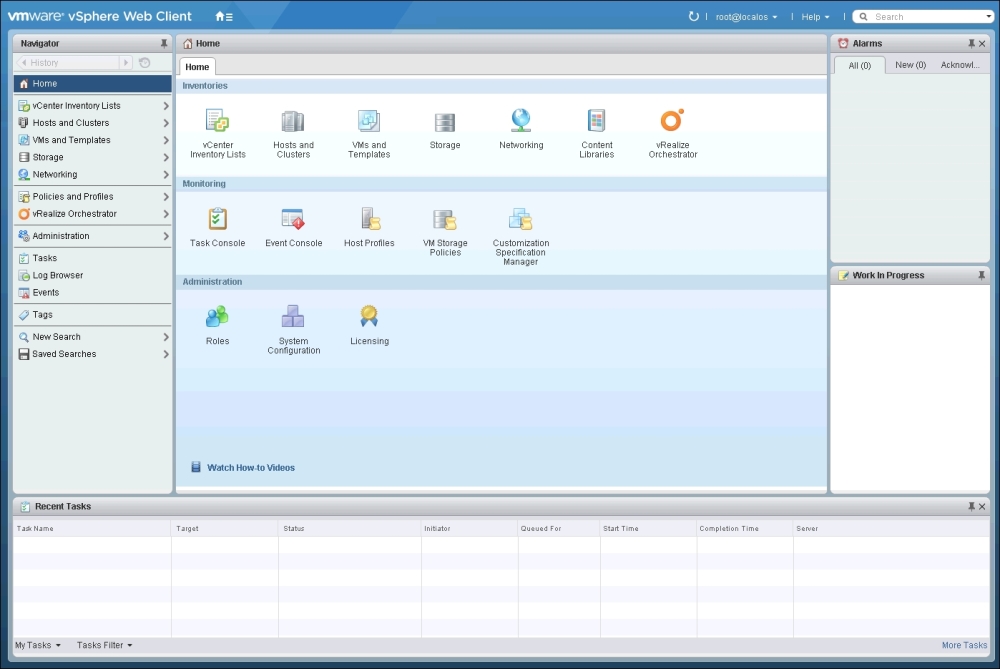Expand Saved Searches chevron
The image size is (1000, 669).
pyautogui.click(x=166, y=354)
